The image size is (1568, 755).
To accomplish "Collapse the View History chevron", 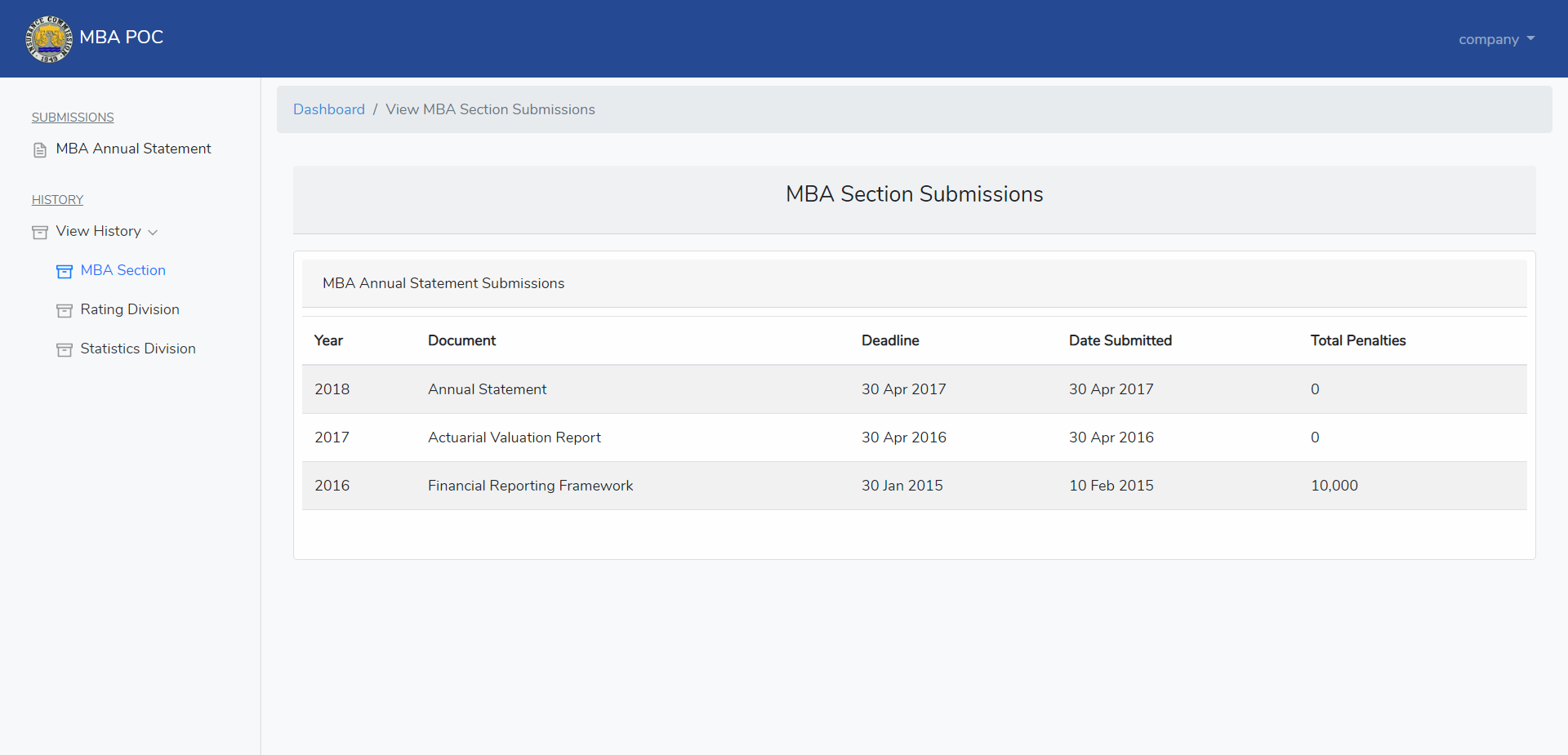I will tap(153, 233).
